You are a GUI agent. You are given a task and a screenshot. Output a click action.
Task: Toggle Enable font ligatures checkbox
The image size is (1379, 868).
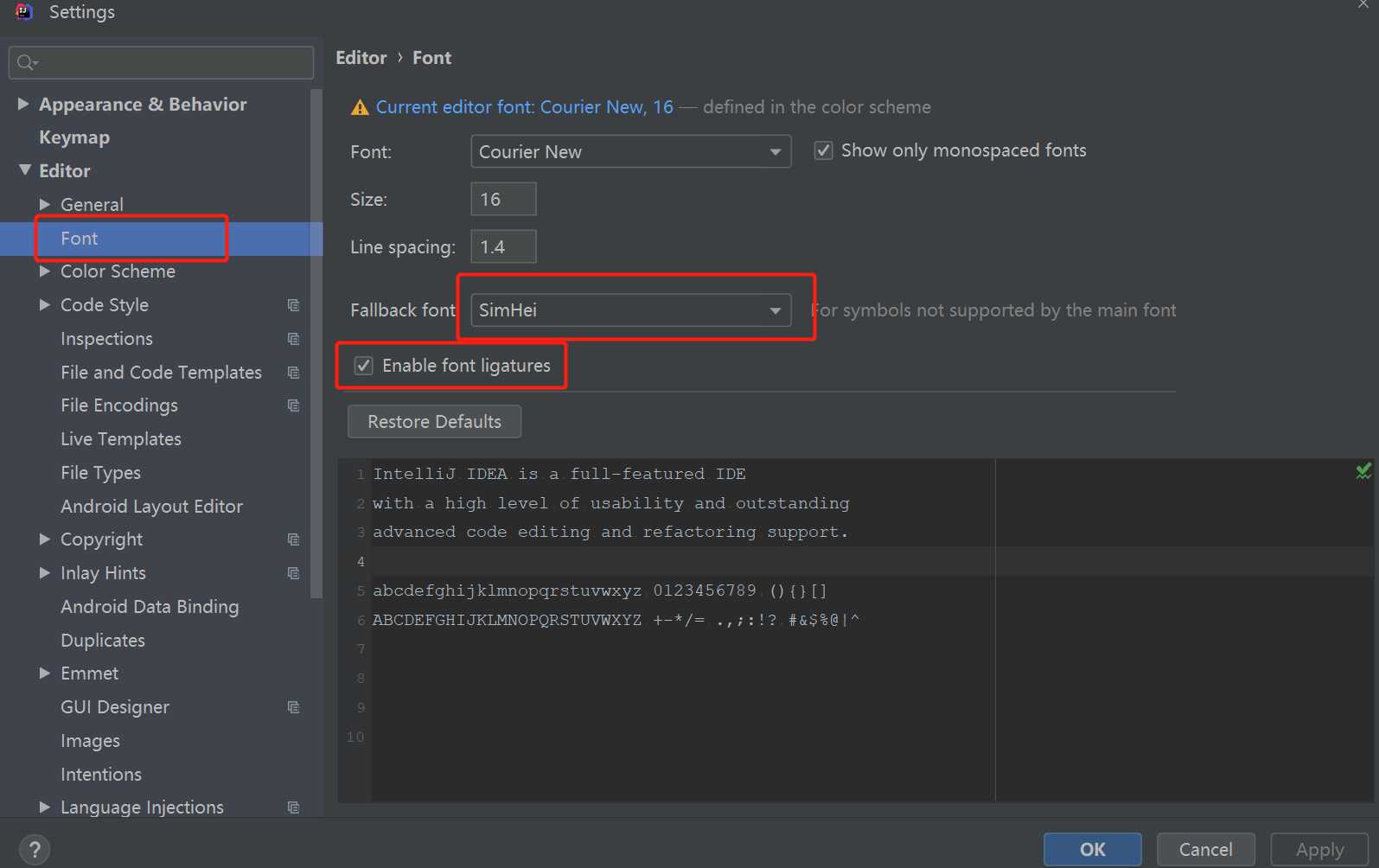(364, 366)
